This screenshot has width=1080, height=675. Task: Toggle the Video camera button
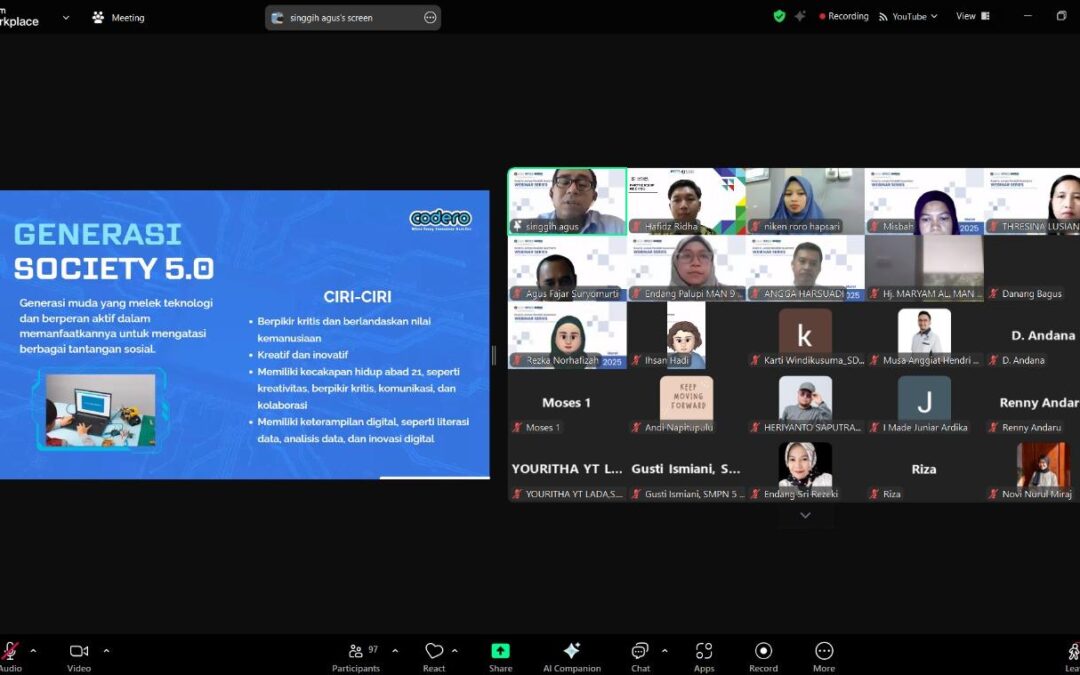click(79, 651)
